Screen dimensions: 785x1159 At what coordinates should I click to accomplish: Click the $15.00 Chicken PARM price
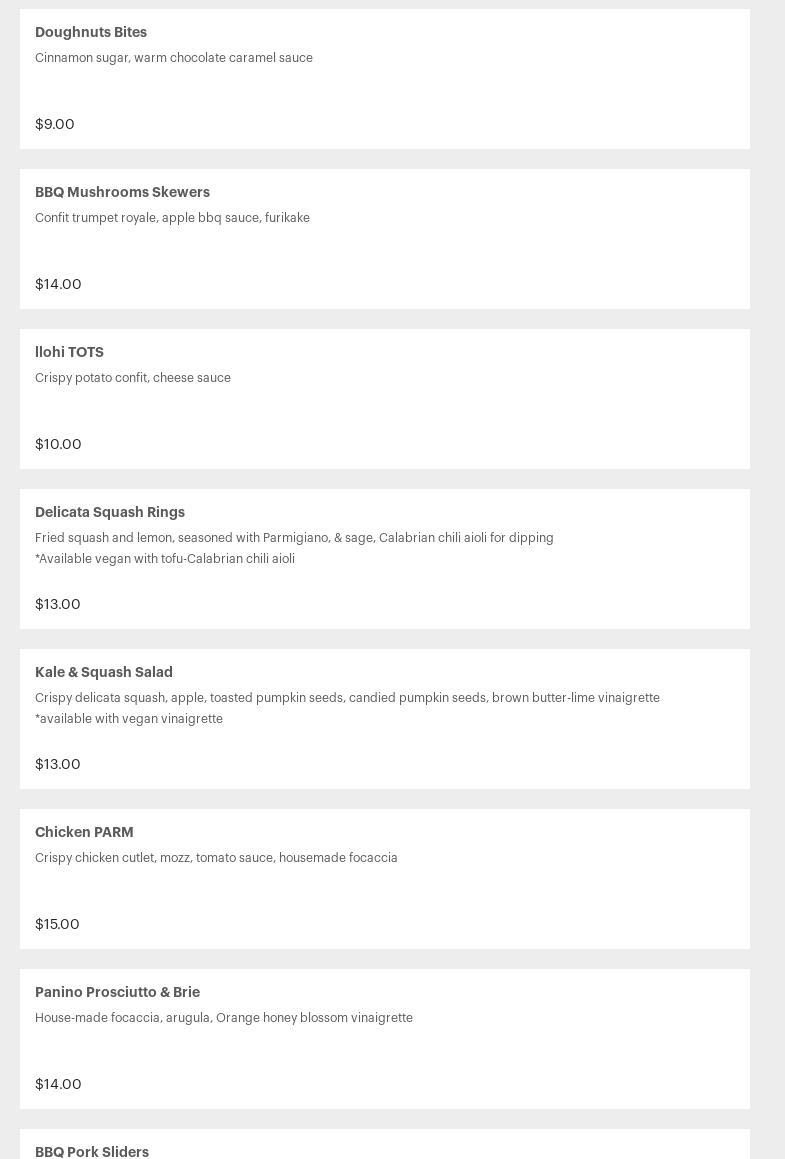tap(57, 924)
